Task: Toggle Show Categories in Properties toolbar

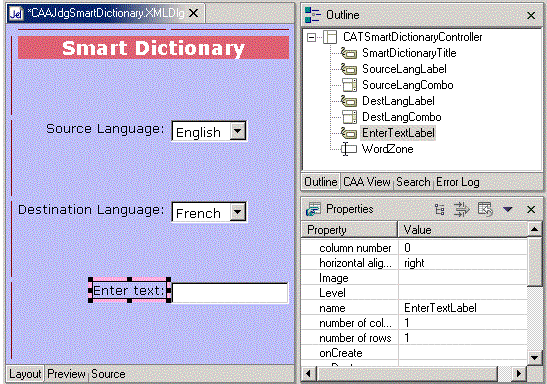Action: [x=440, y=209]
